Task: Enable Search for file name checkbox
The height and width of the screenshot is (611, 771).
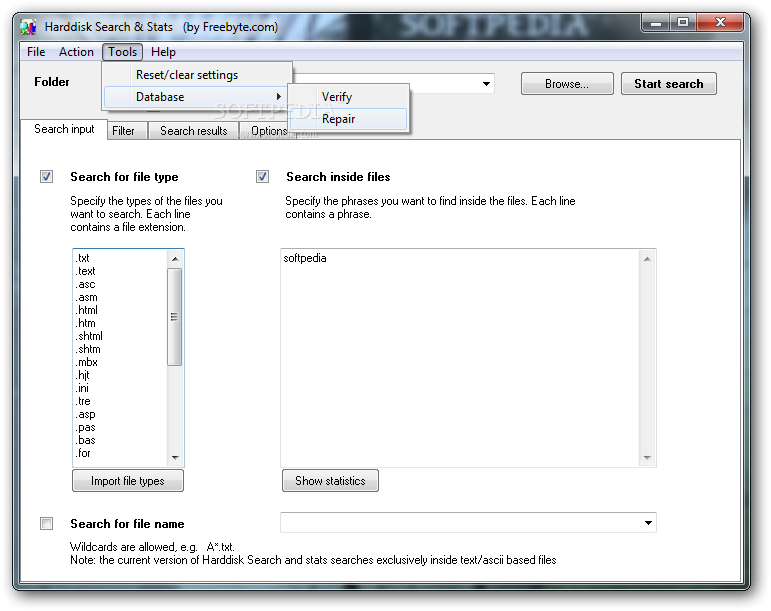Action: point(47,524)
